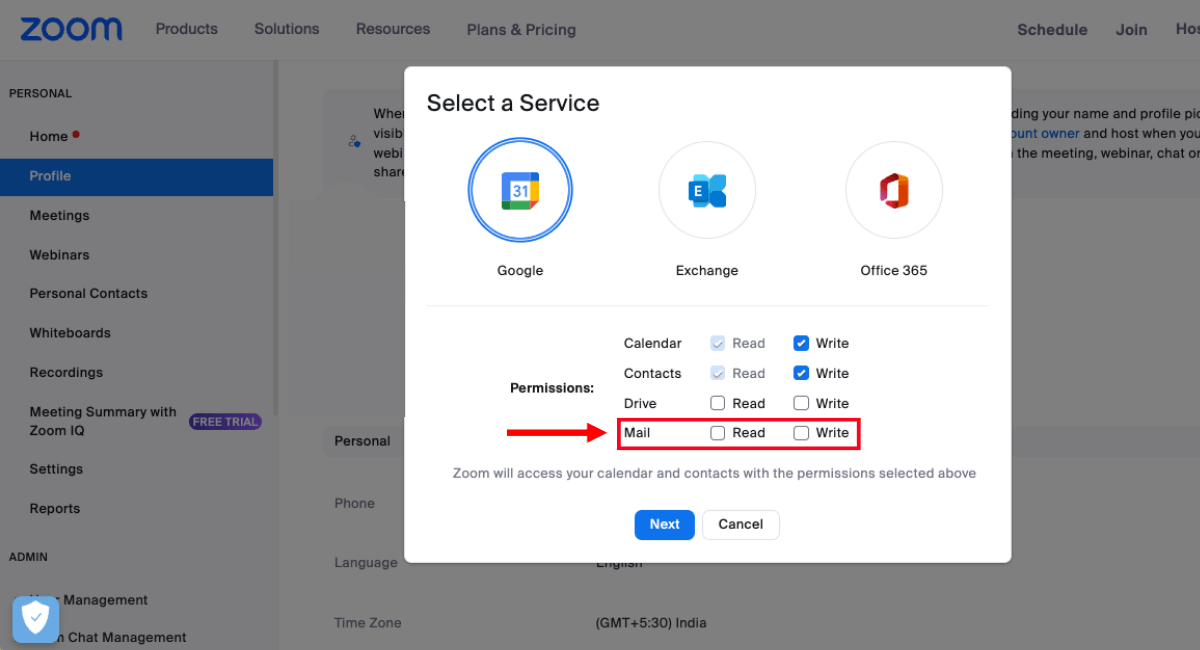The width and height of the screenshot is (1200, 650).
Task: Toggle Calendar Read permission checkbox
Action: pos(717,343)
